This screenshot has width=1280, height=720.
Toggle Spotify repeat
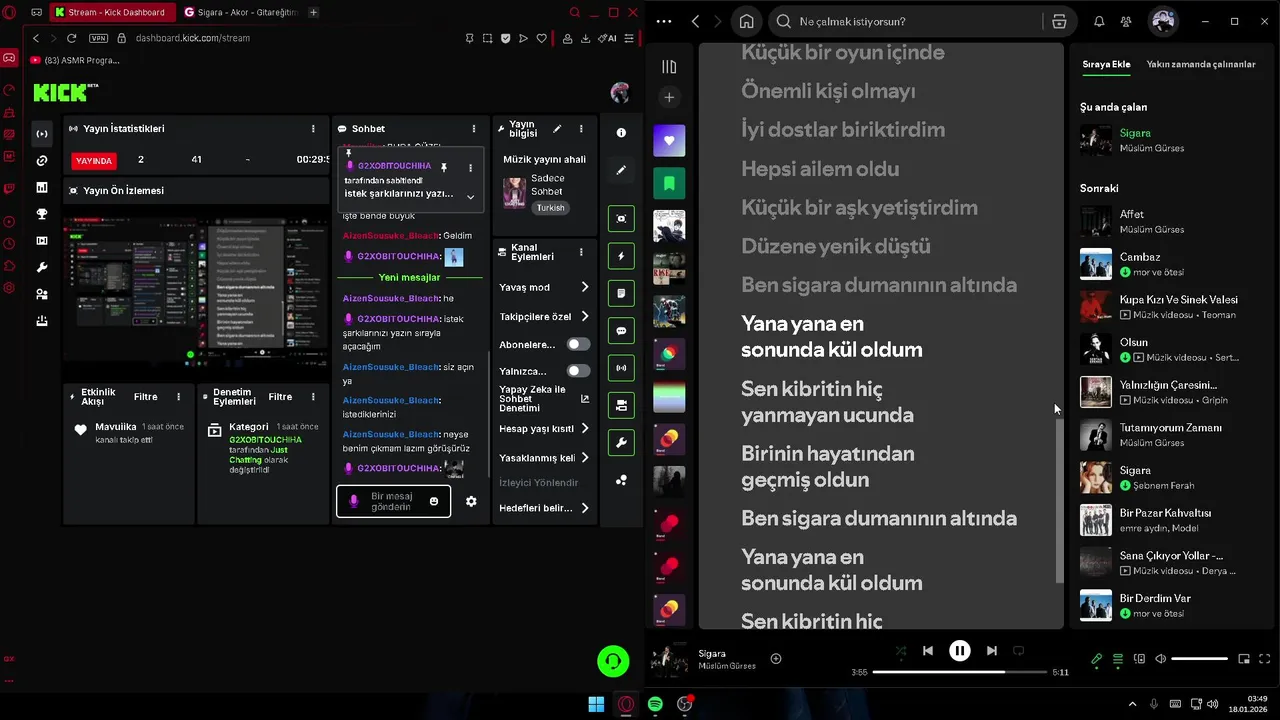point(1018,651)
